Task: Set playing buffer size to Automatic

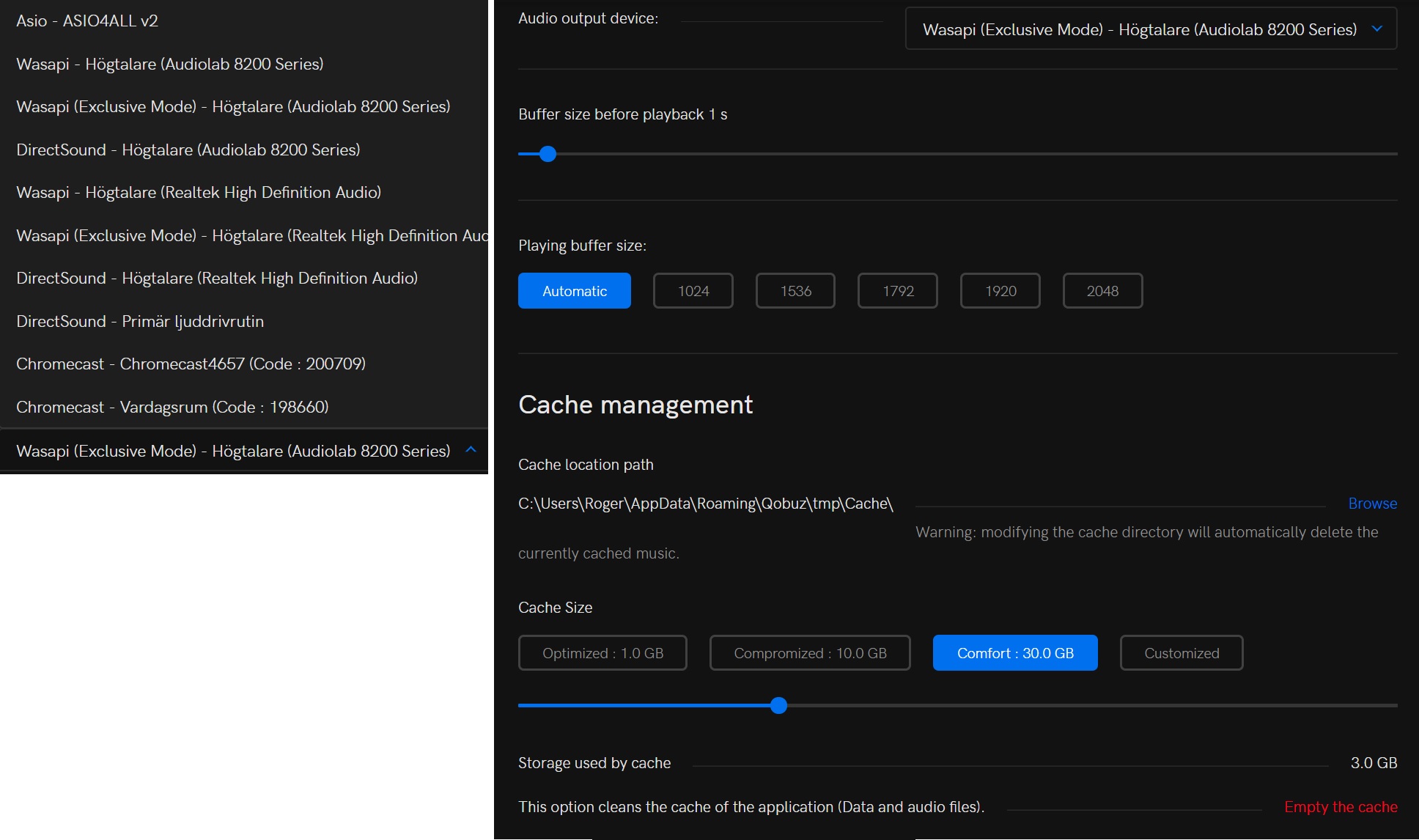Action: tap(574, 291)
